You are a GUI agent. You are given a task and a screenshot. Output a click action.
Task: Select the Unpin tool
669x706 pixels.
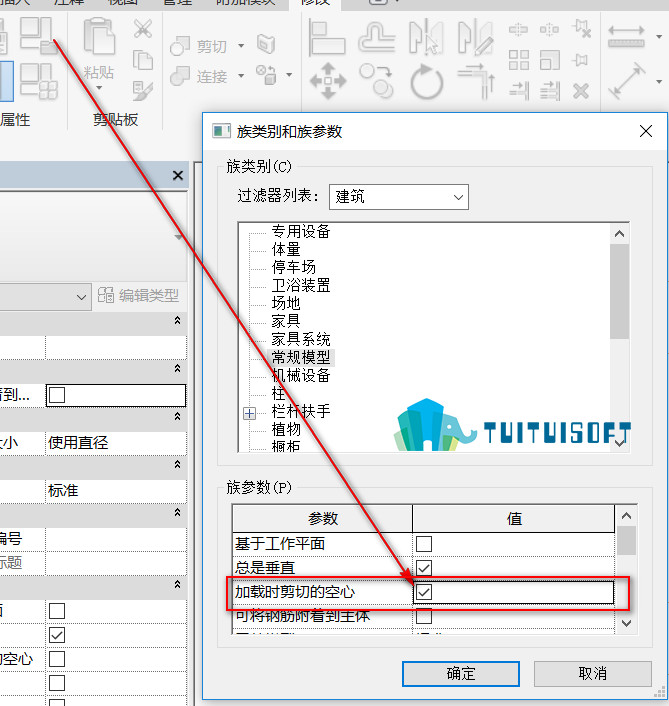pos(582,29)
